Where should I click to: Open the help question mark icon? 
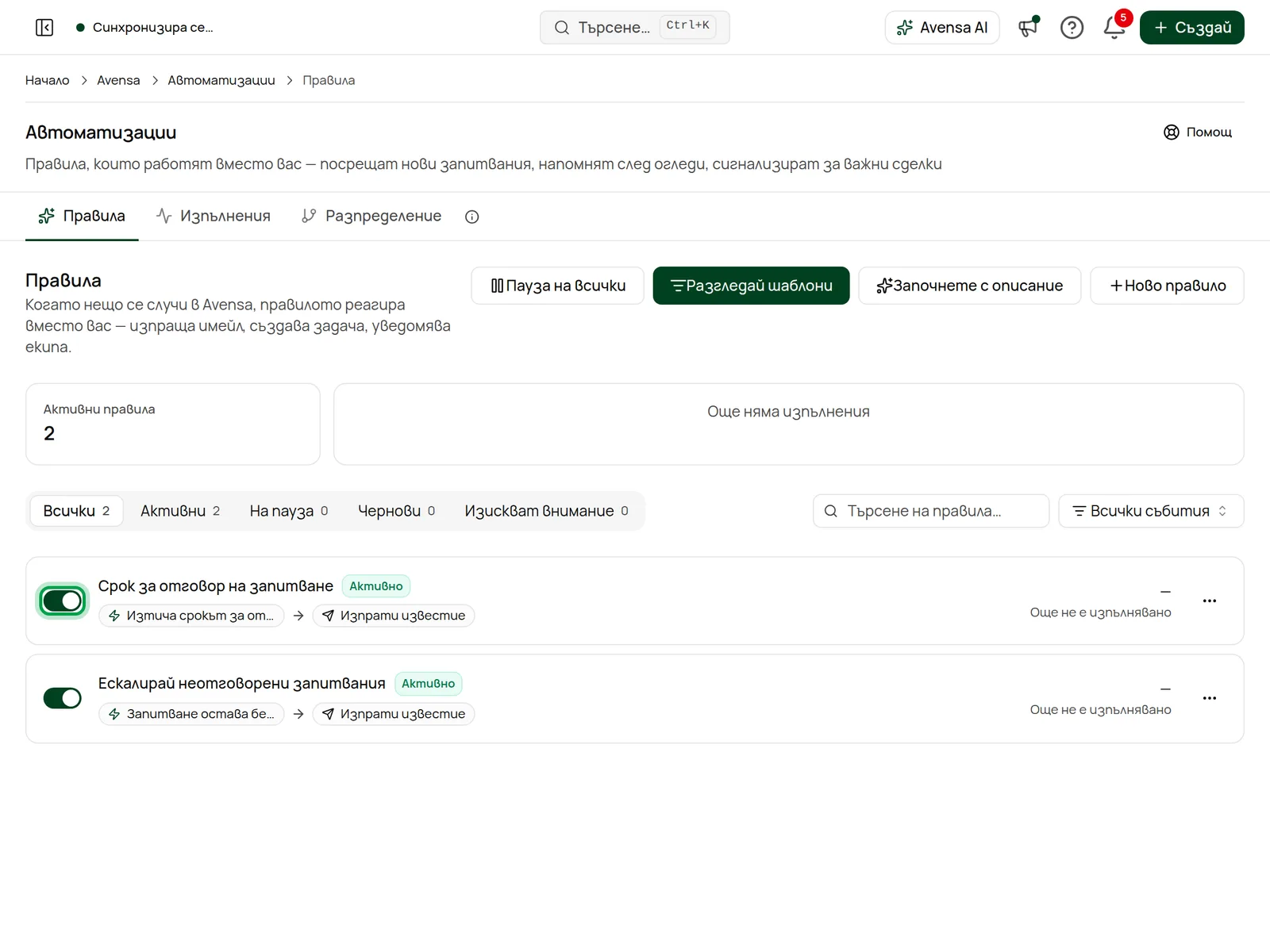pyautogui.click(x=1072, y=28)
